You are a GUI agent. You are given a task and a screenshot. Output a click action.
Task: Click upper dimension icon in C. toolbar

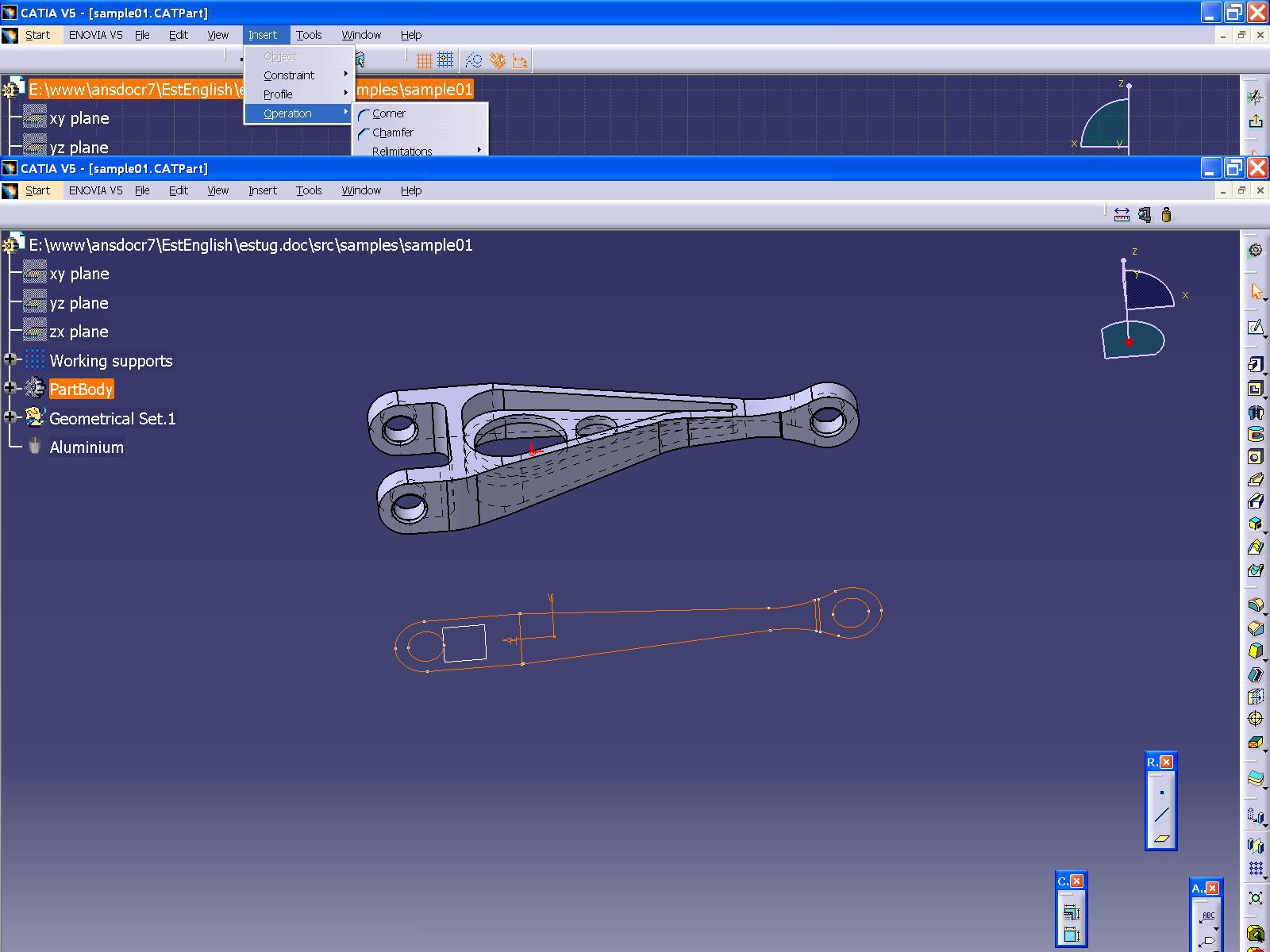tap(1071, 912)
